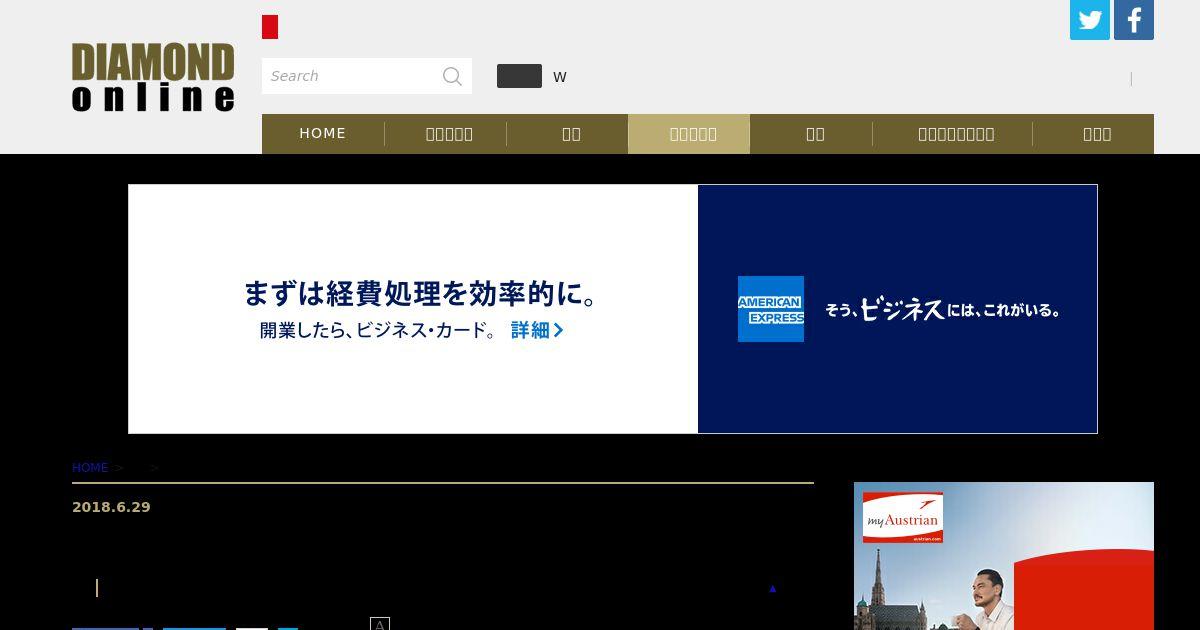Open the myAustrian advertisement image
This screenshot has height=630, width=1200.
point(1004,556)
